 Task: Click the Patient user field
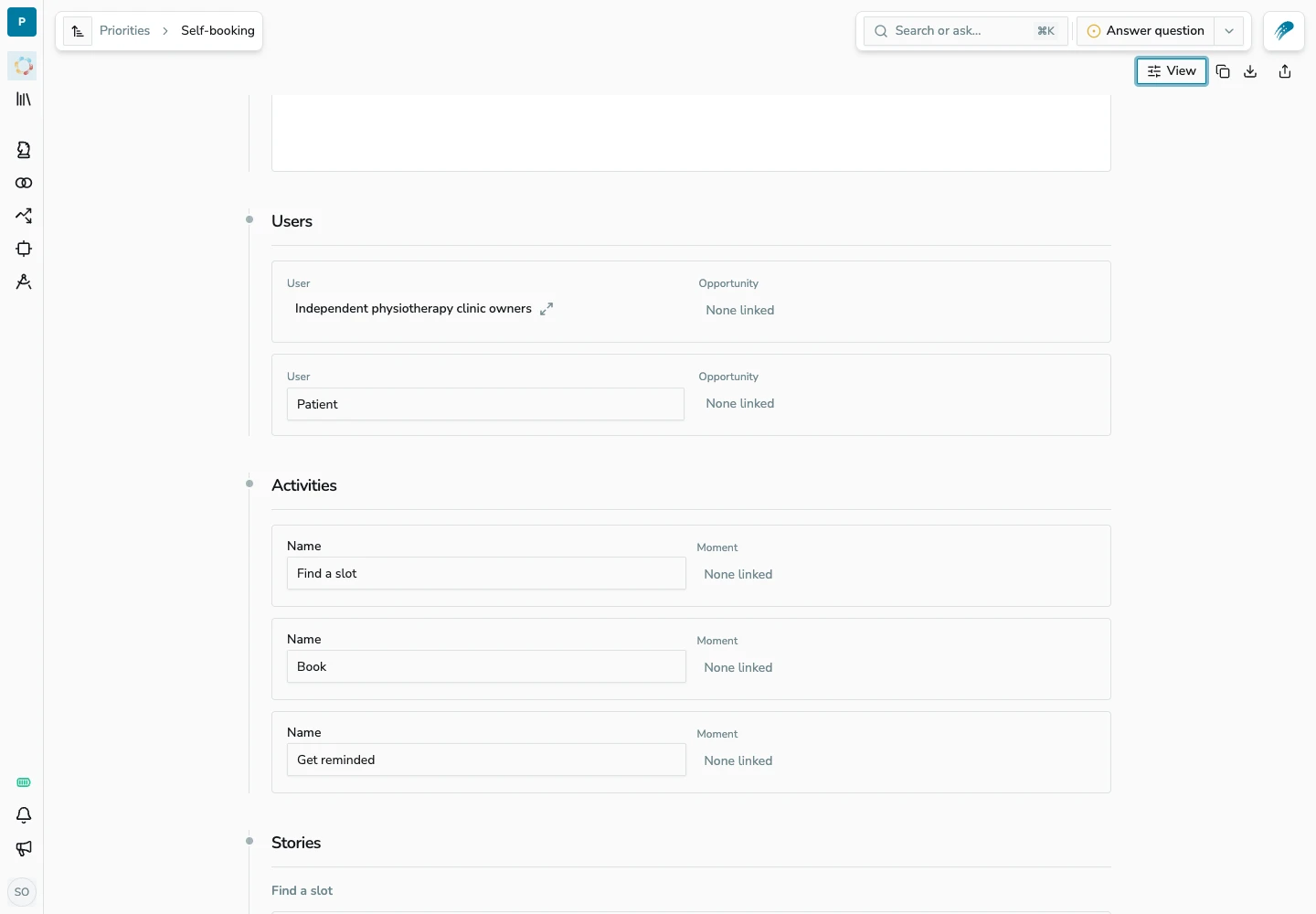[x=485, y=404]
